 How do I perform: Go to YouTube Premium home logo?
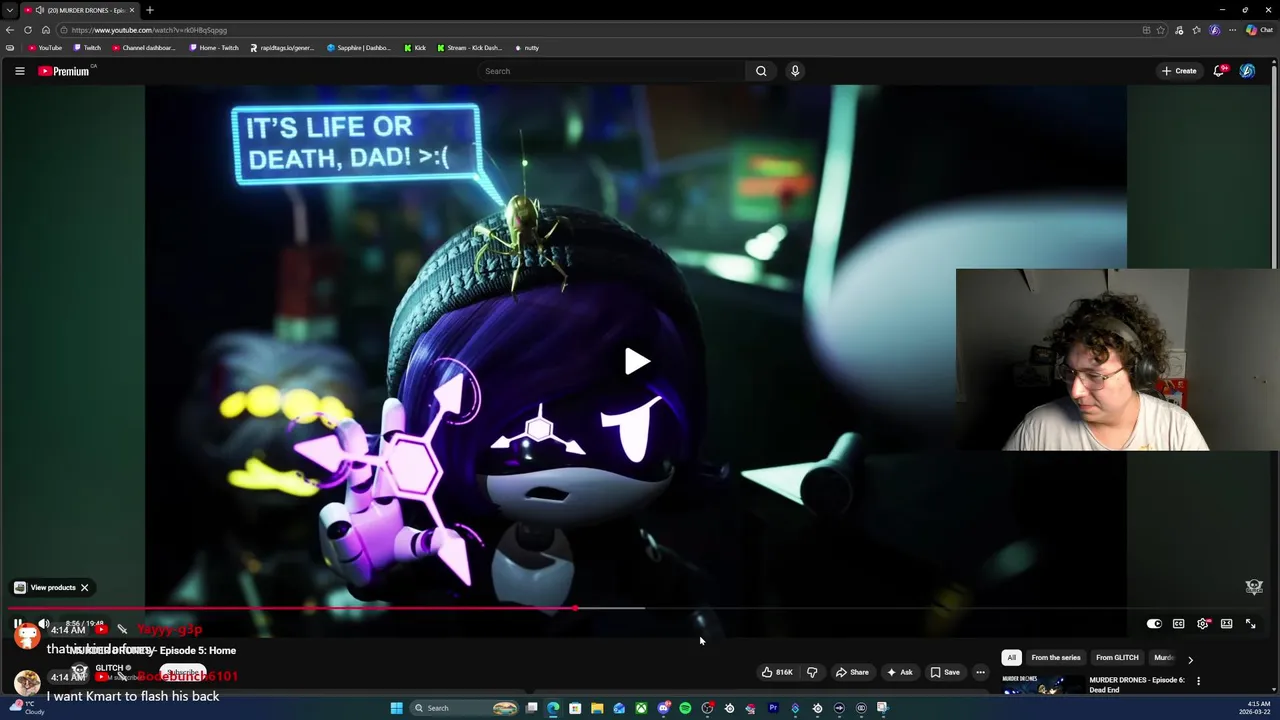pyautogui.click(x=64, y=71)
